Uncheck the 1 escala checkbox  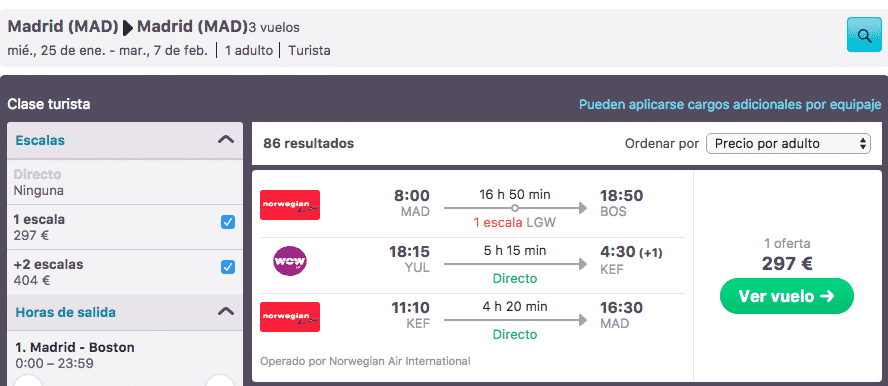(228, 222)
